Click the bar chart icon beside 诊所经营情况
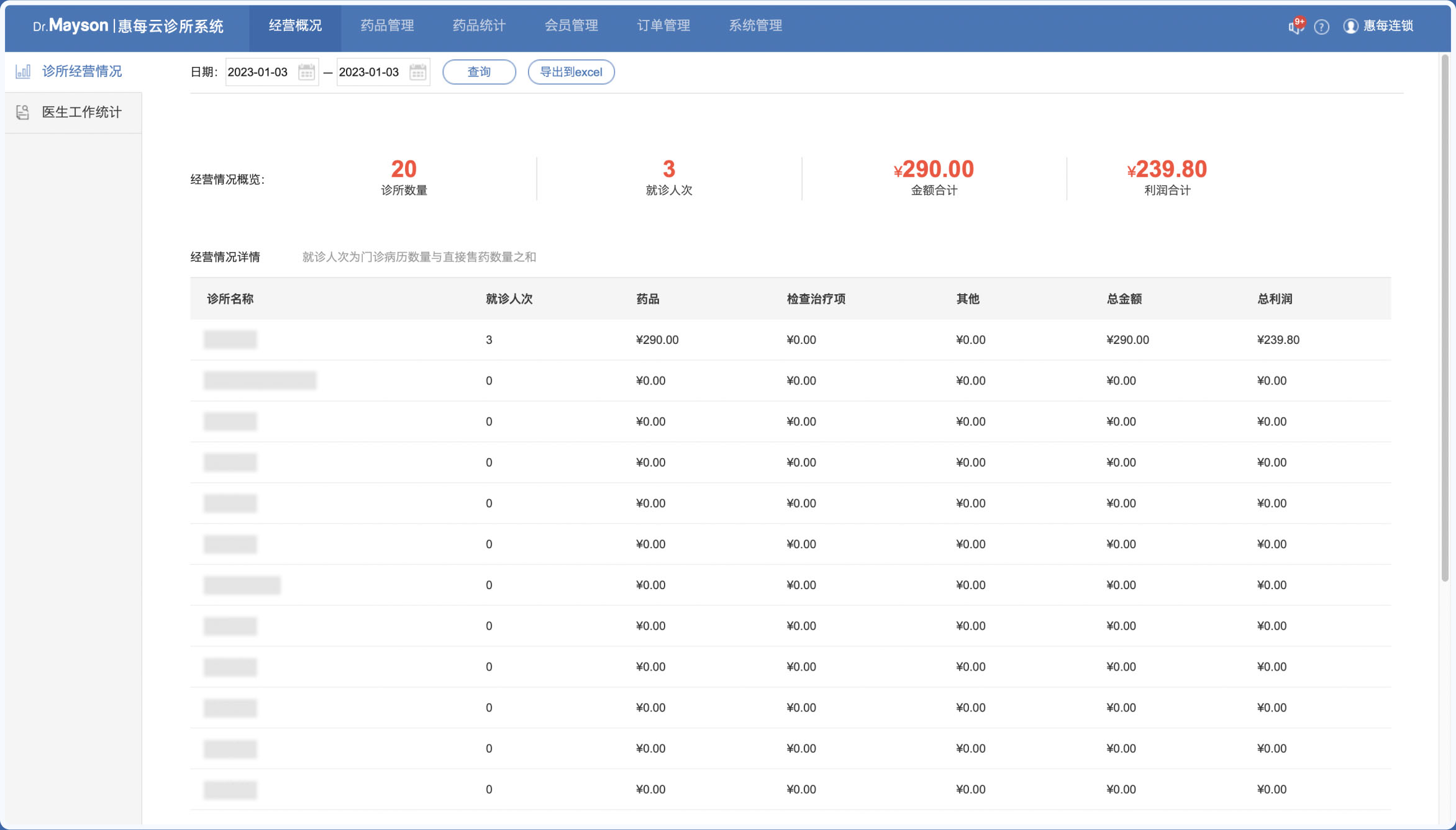 tap(23, 71)
